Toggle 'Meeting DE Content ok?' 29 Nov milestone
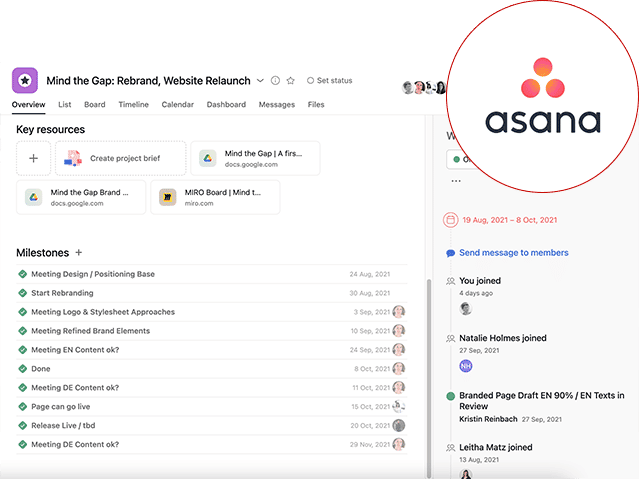The width and height of the screenshot is (639, 479). tap(22, 444)
